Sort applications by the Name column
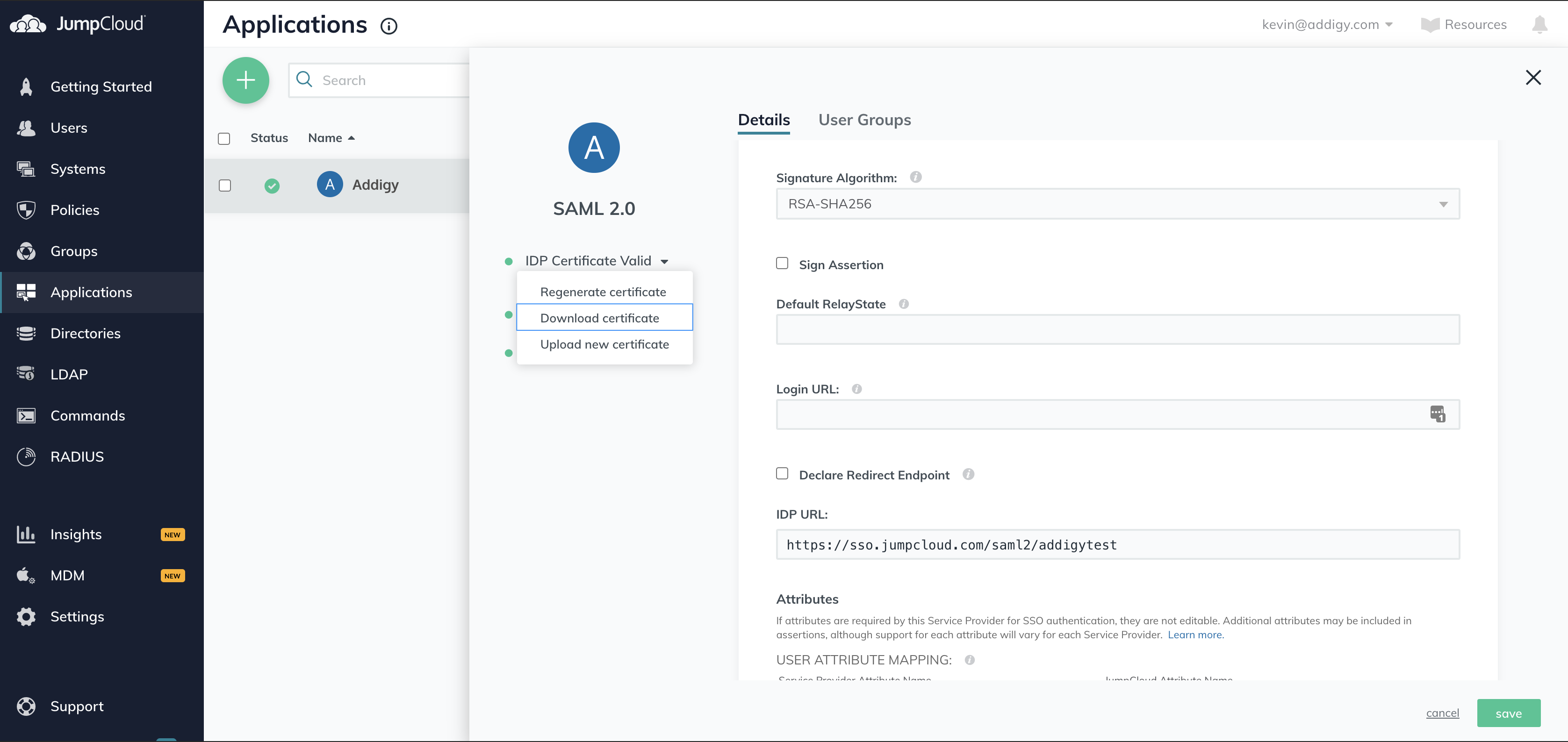Screen dimensions: 1568x742 pos(332,138)
